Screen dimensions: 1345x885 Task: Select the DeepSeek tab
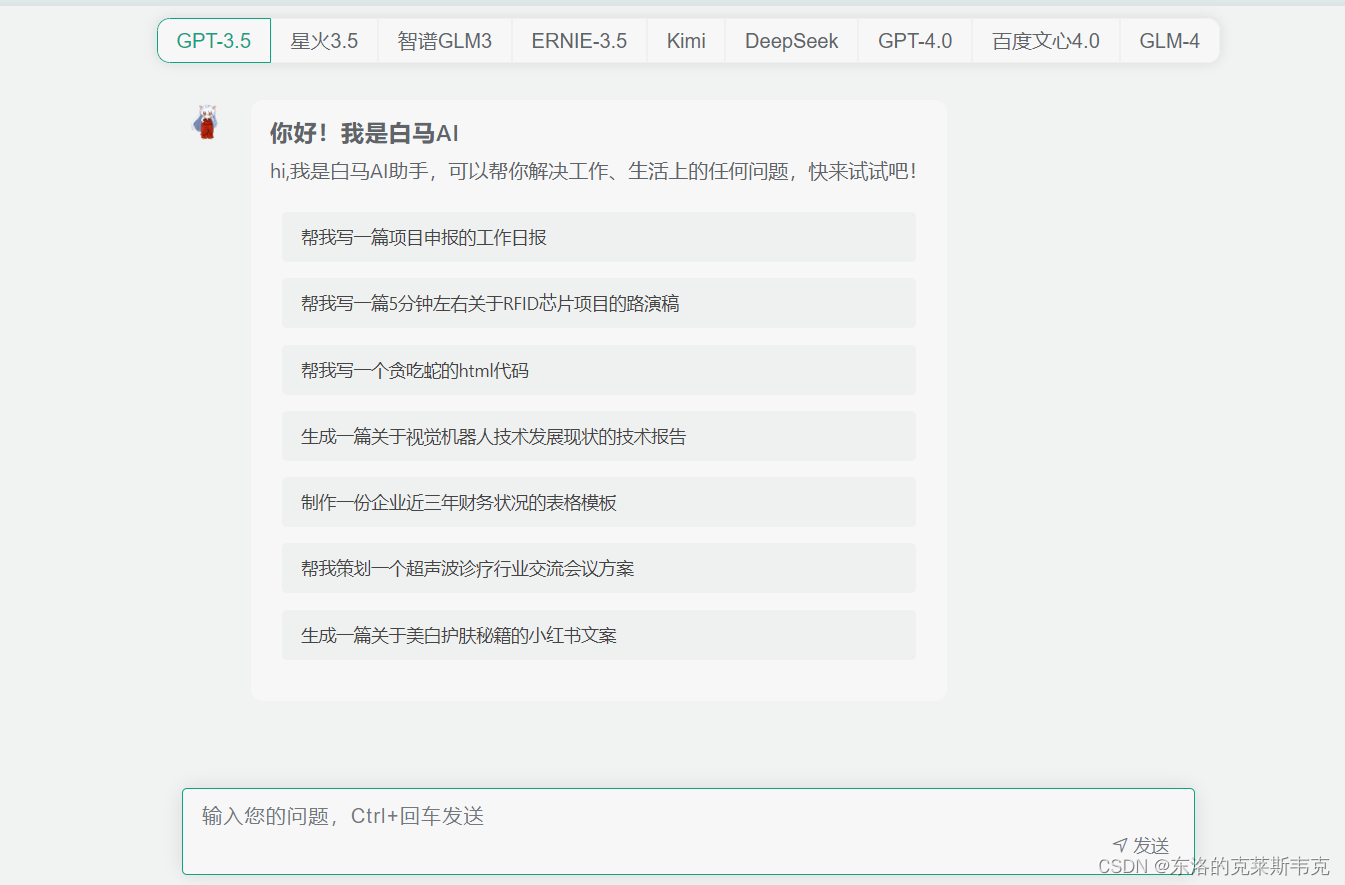click(x=792, y=41)
